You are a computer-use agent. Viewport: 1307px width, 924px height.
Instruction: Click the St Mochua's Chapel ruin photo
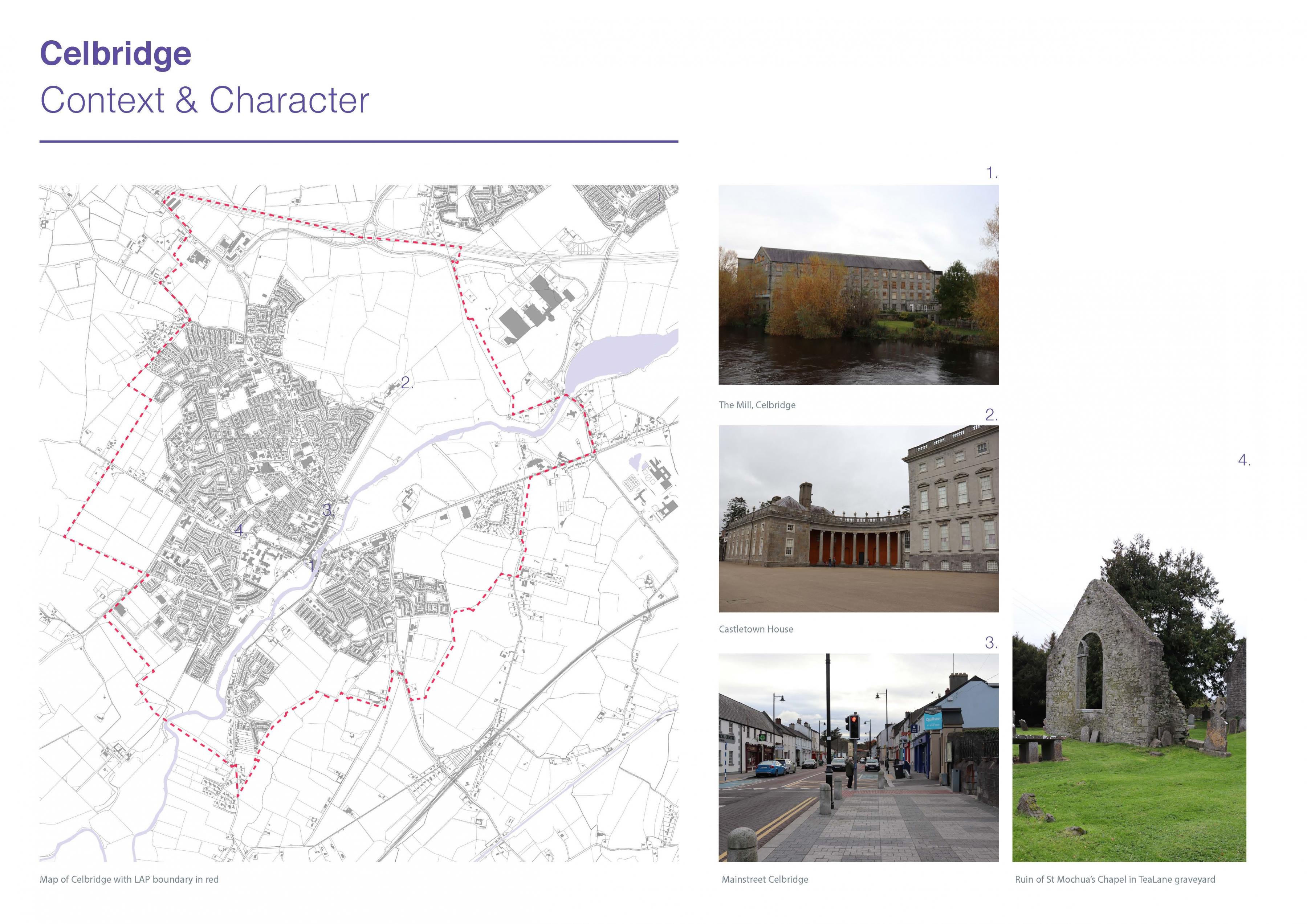tap(1129, 700)
